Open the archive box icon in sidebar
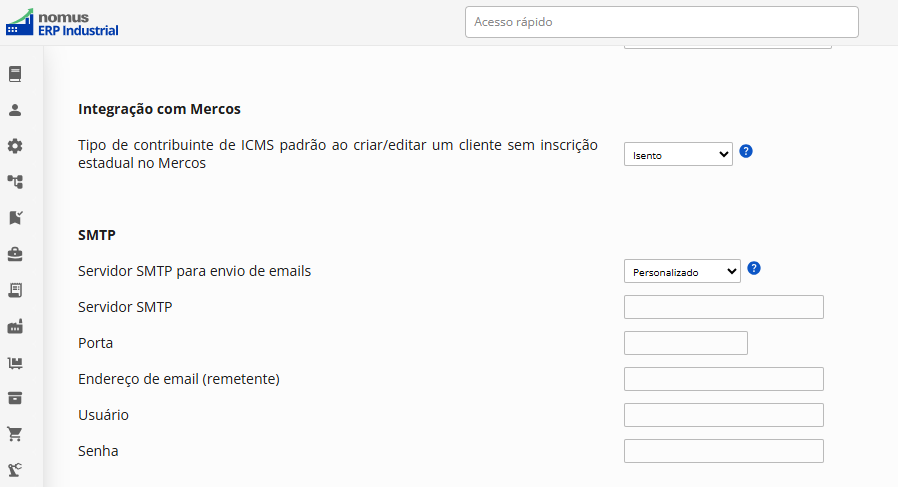Screen dimensions: 898x487 coord(15,398)
